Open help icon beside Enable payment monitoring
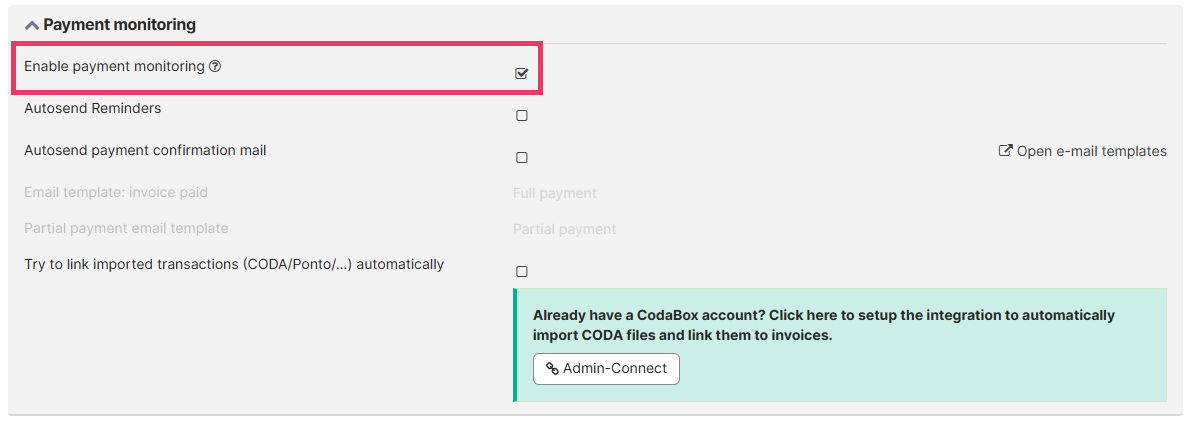 click(214, 66)
